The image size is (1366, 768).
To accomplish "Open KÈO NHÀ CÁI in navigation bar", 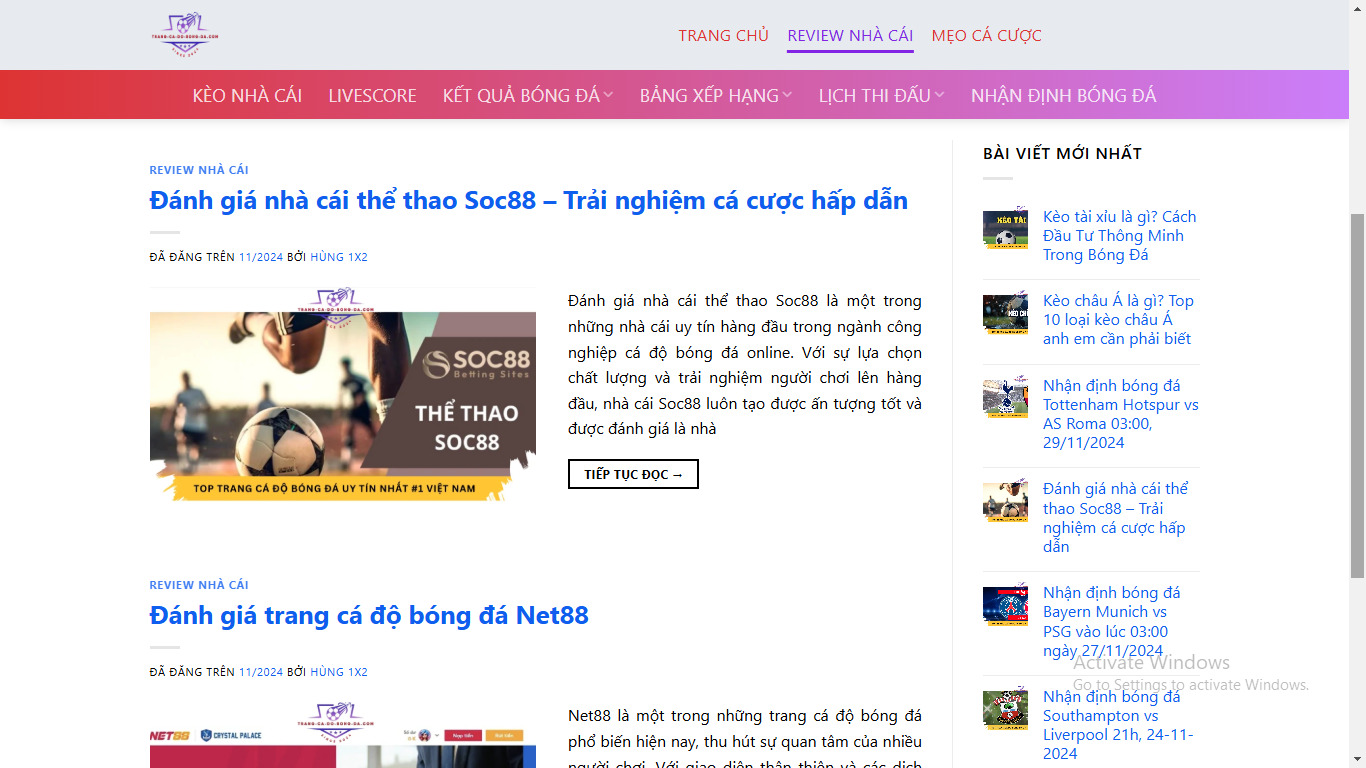I will click(247, 95).
